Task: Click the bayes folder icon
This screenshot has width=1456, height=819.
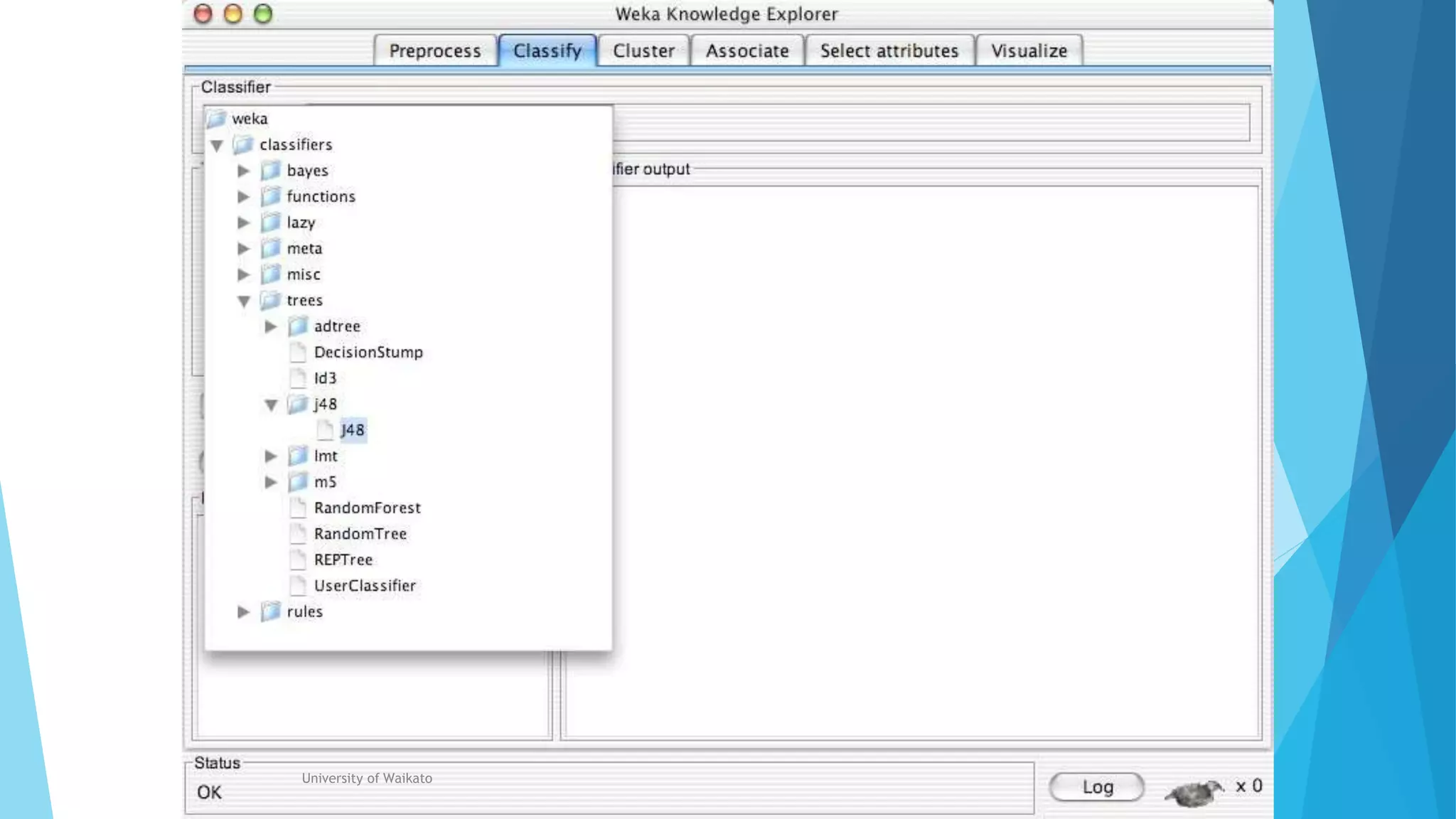Action: [271, 171]
